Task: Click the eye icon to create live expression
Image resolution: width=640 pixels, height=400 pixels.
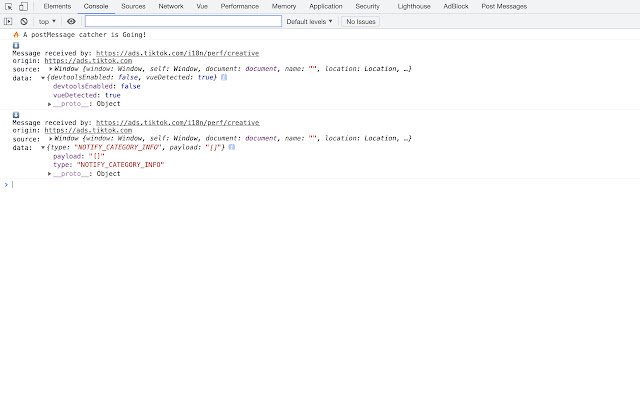Action: [x=71, y=21]
